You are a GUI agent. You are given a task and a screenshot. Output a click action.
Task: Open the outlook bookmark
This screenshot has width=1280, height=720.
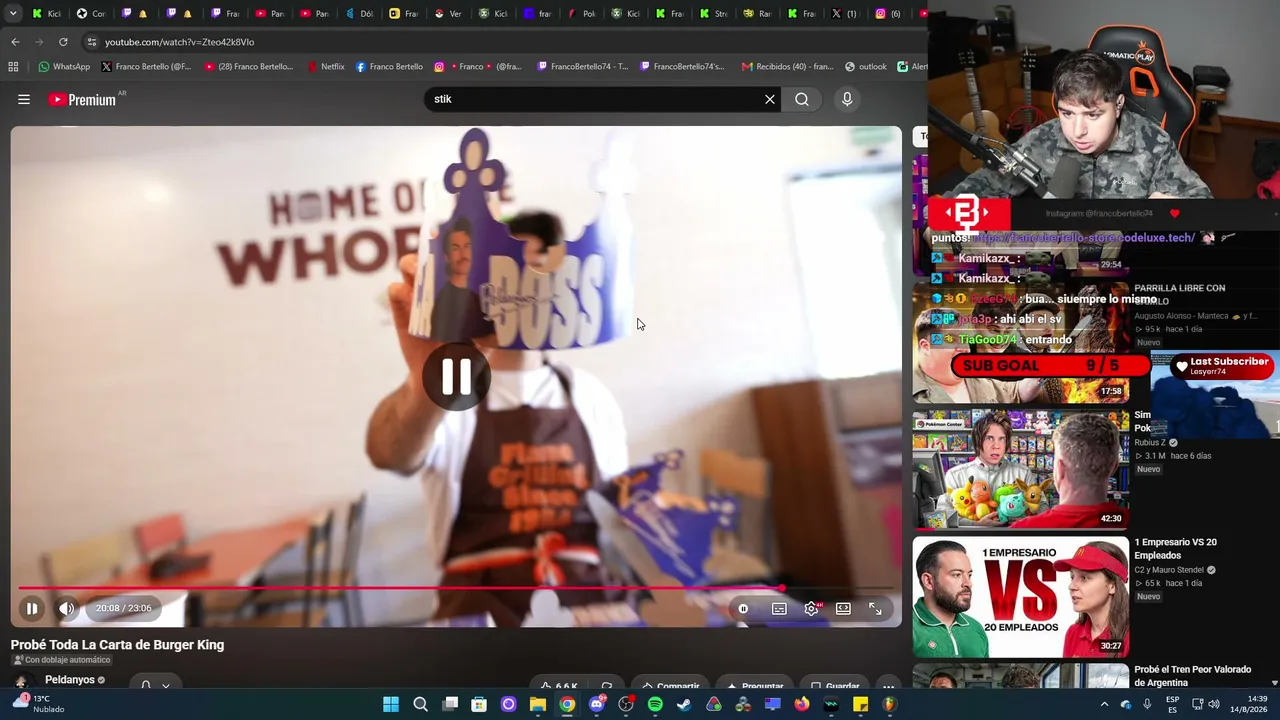(x=866, y=67)
